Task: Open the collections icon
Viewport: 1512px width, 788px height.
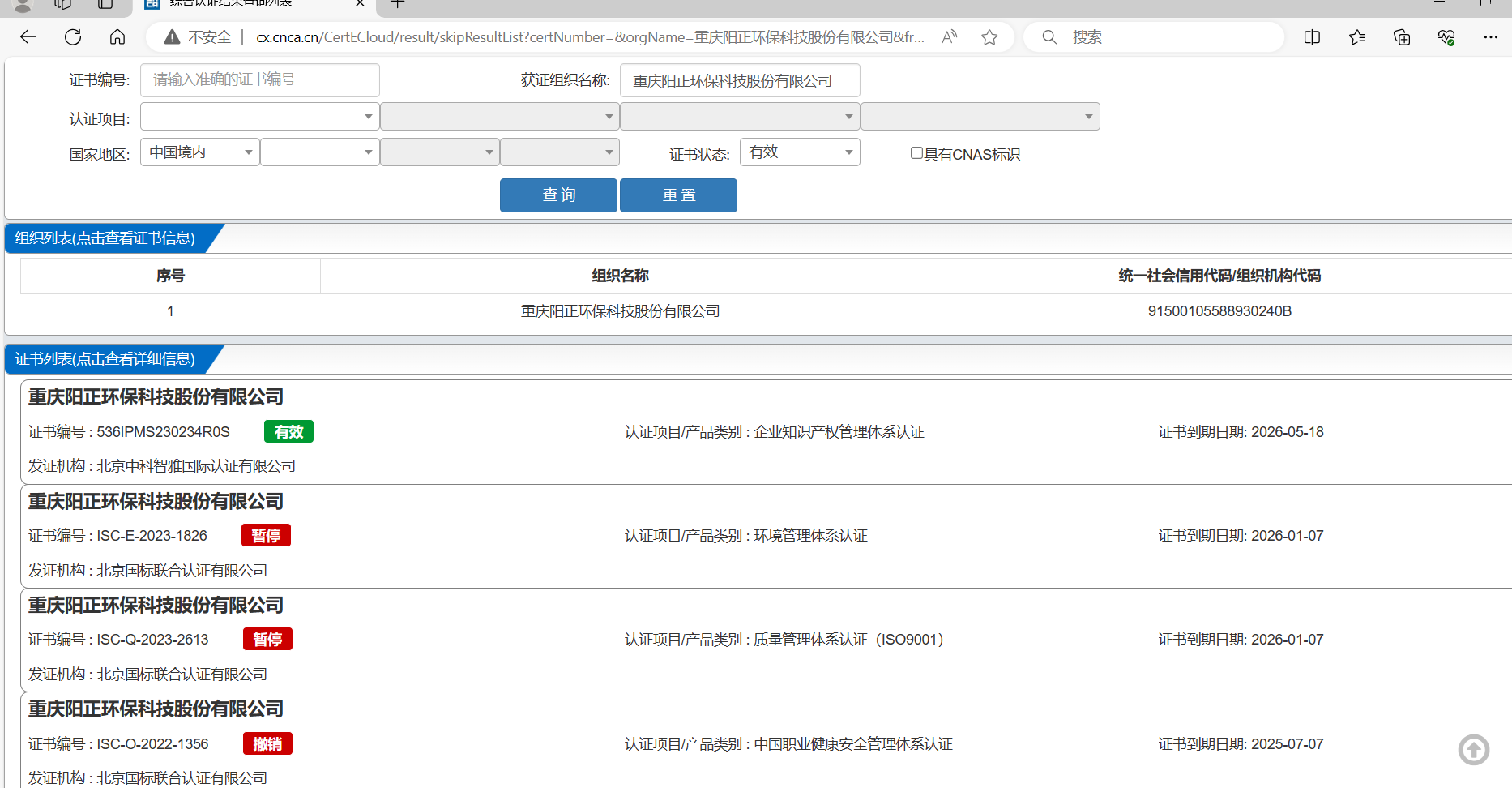Action: point(1402,37)
